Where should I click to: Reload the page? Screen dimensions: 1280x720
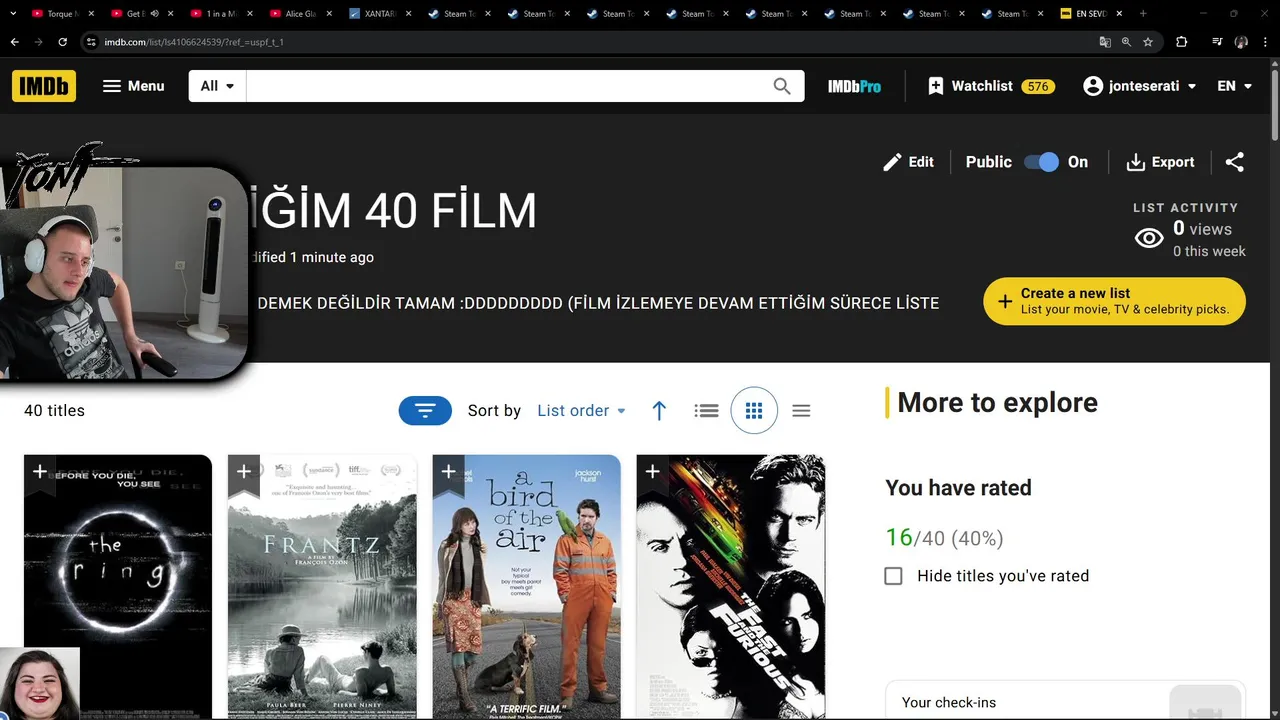point(62,42)
